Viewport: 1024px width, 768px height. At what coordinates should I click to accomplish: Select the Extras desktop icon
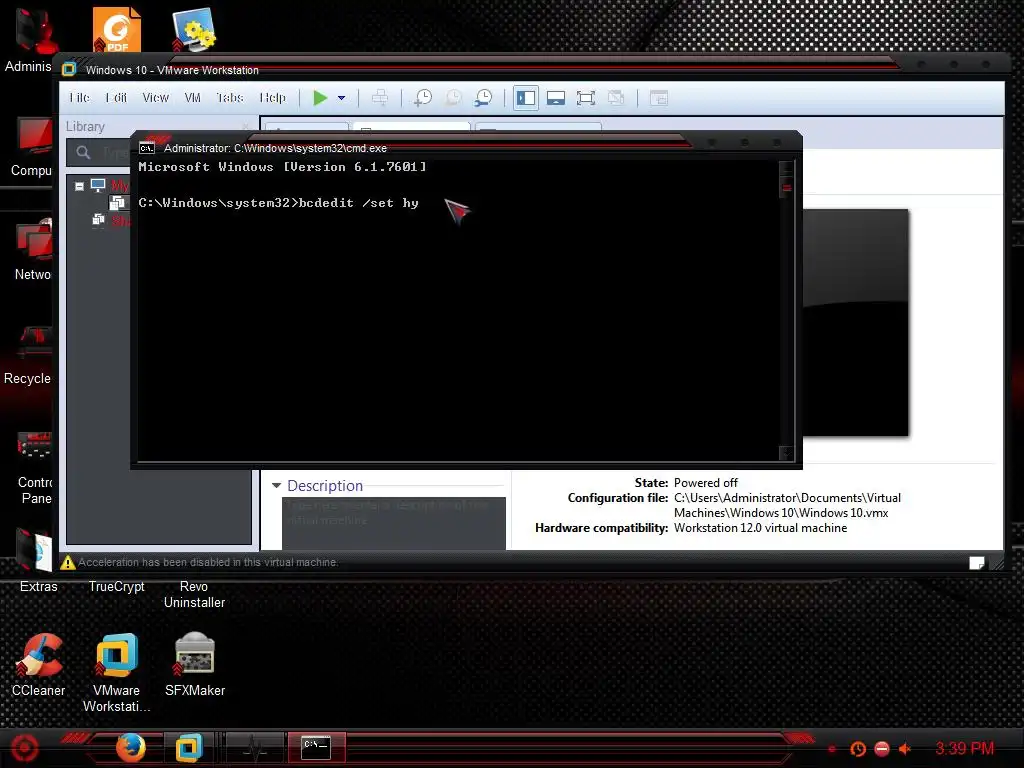coord(38,561)
